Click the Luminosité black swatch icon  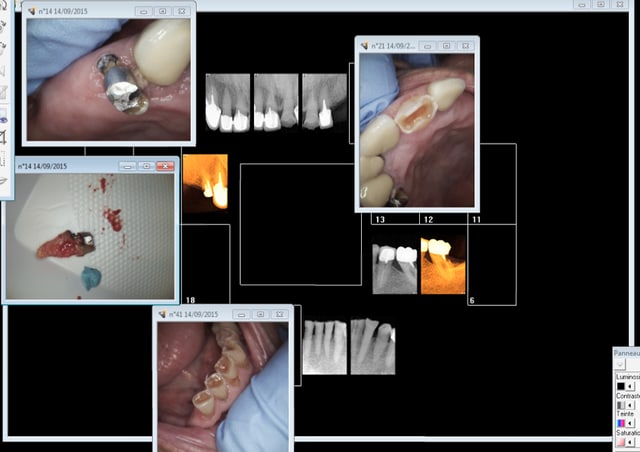coord(621,385)
